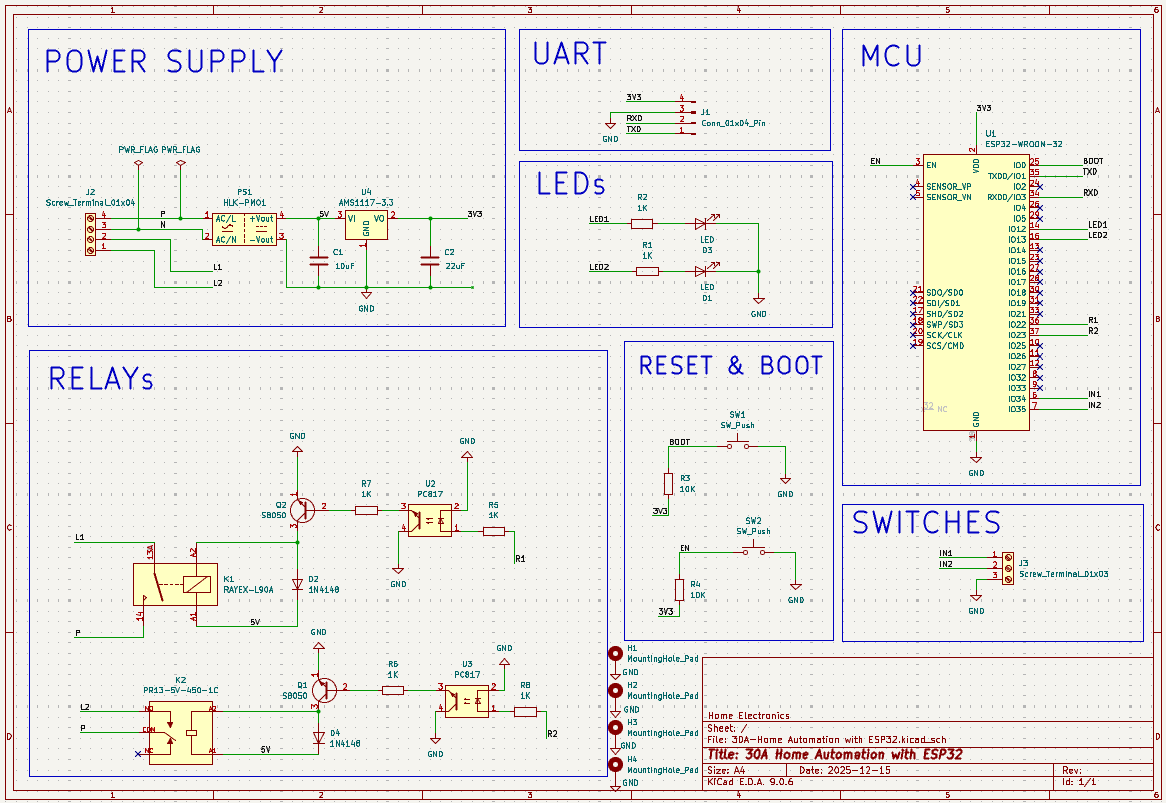Click the SWITCHES section heading
This screenshot has height=803, width=1166.
[927, 523]
